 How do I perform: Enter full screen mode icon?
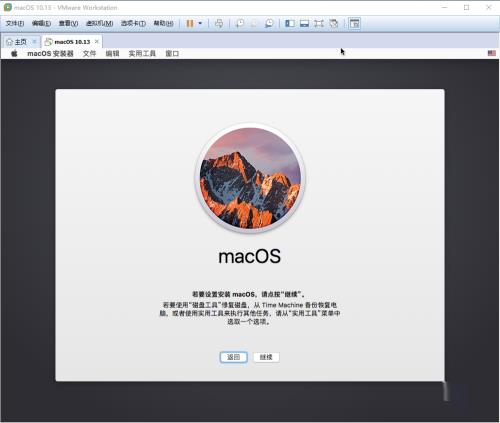pyautogui.click(x=319, y=23)
